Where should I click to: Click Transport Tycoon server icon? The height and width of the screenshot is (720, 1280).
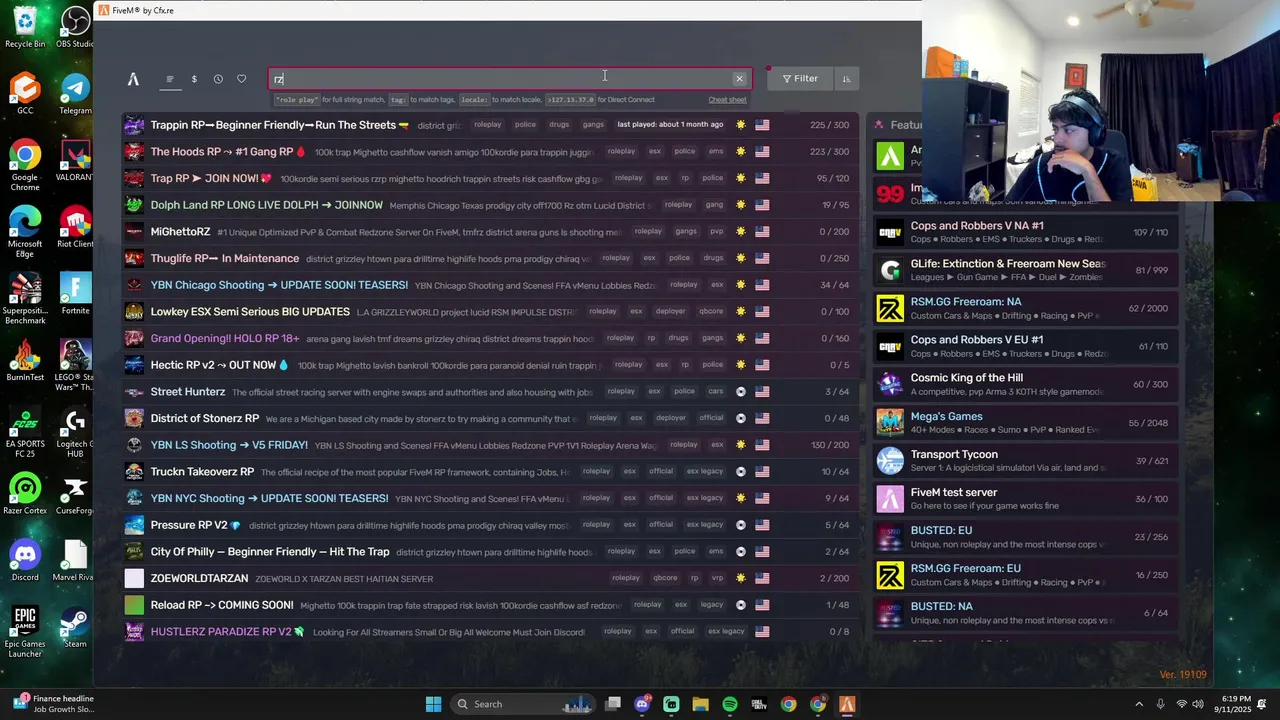(x=890, y=461)
